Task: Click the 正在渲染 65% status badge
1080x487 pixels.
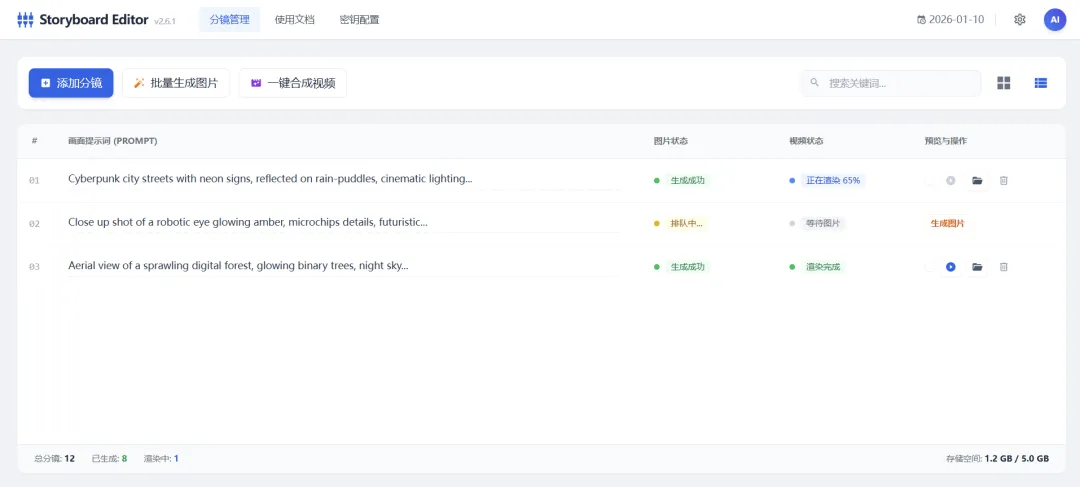Action: (x=832, y=180)
